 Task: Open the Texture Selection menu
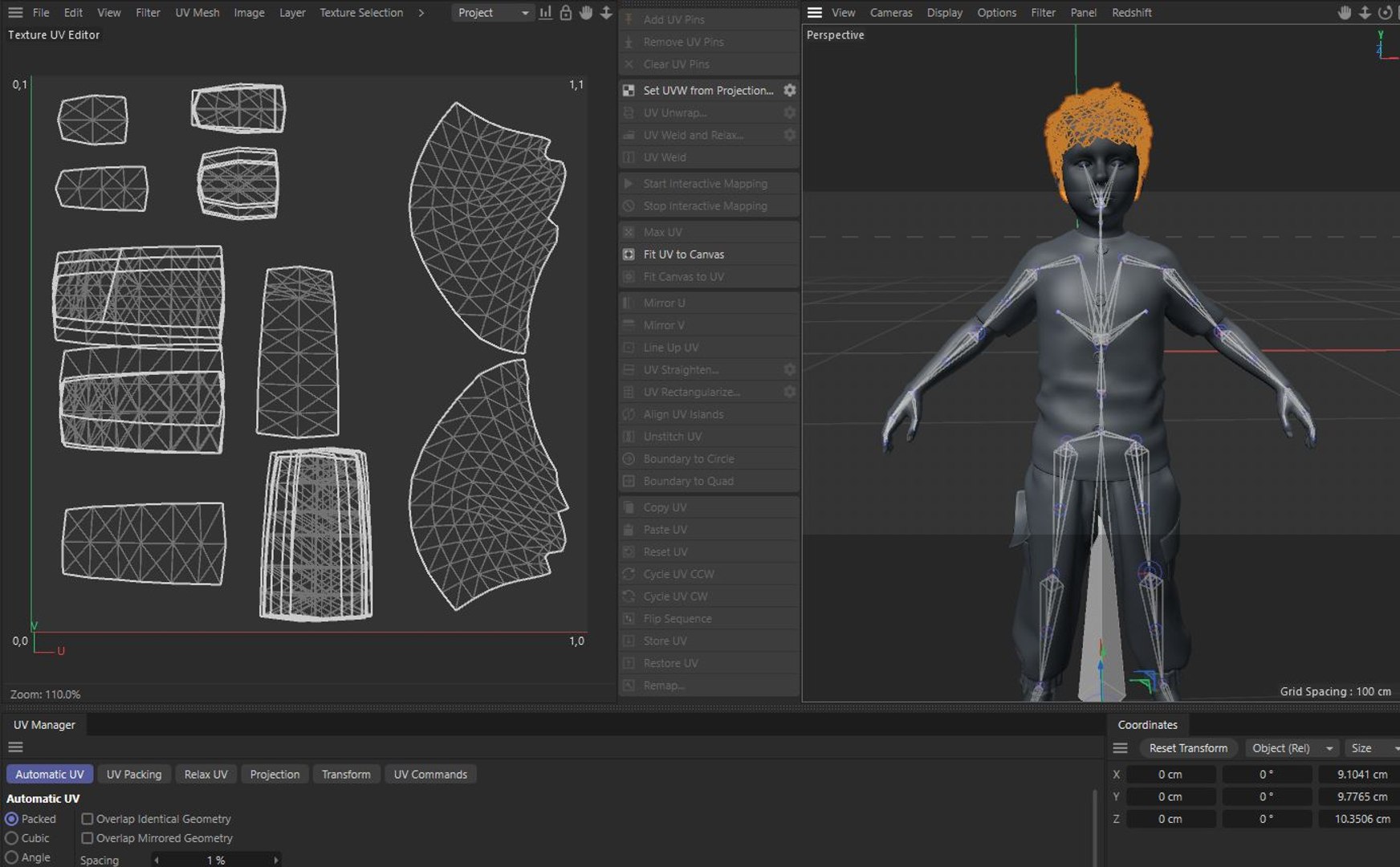[x=361, y=13]
